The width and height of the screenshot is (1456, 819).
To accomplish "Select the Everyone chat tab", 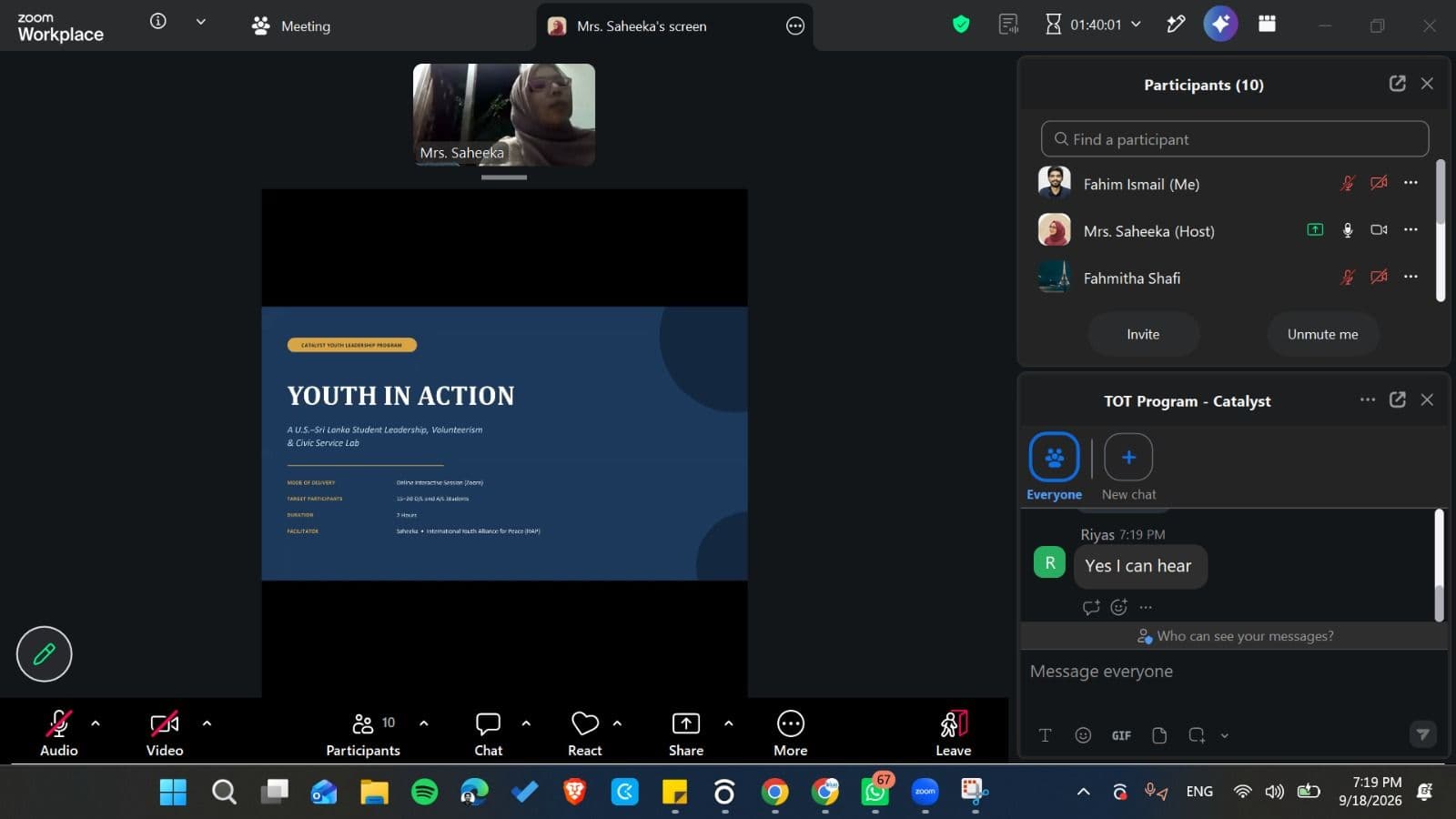I will [x=1054, y=467].
